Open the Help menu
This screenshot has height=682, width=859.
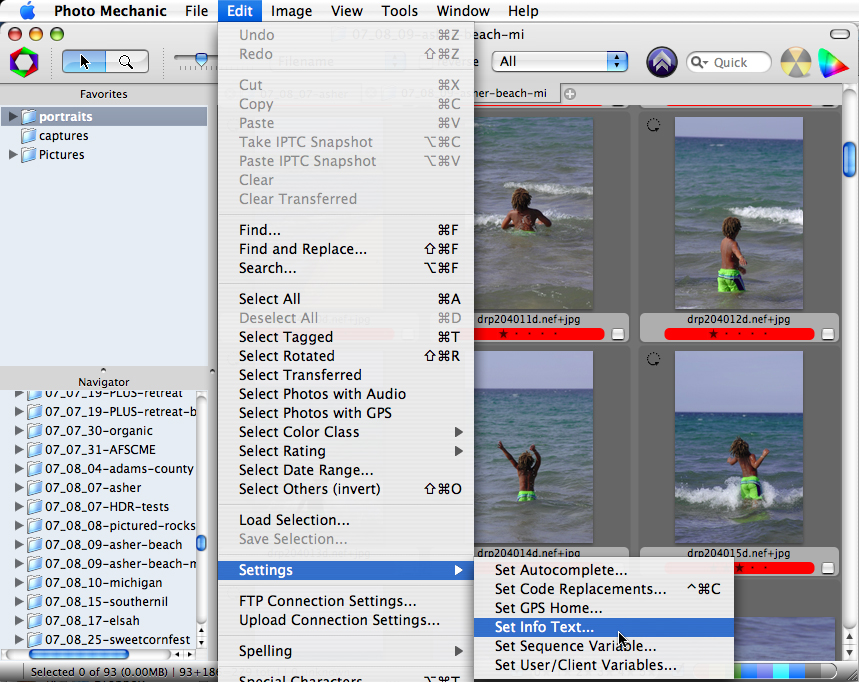tap(523, 11)
